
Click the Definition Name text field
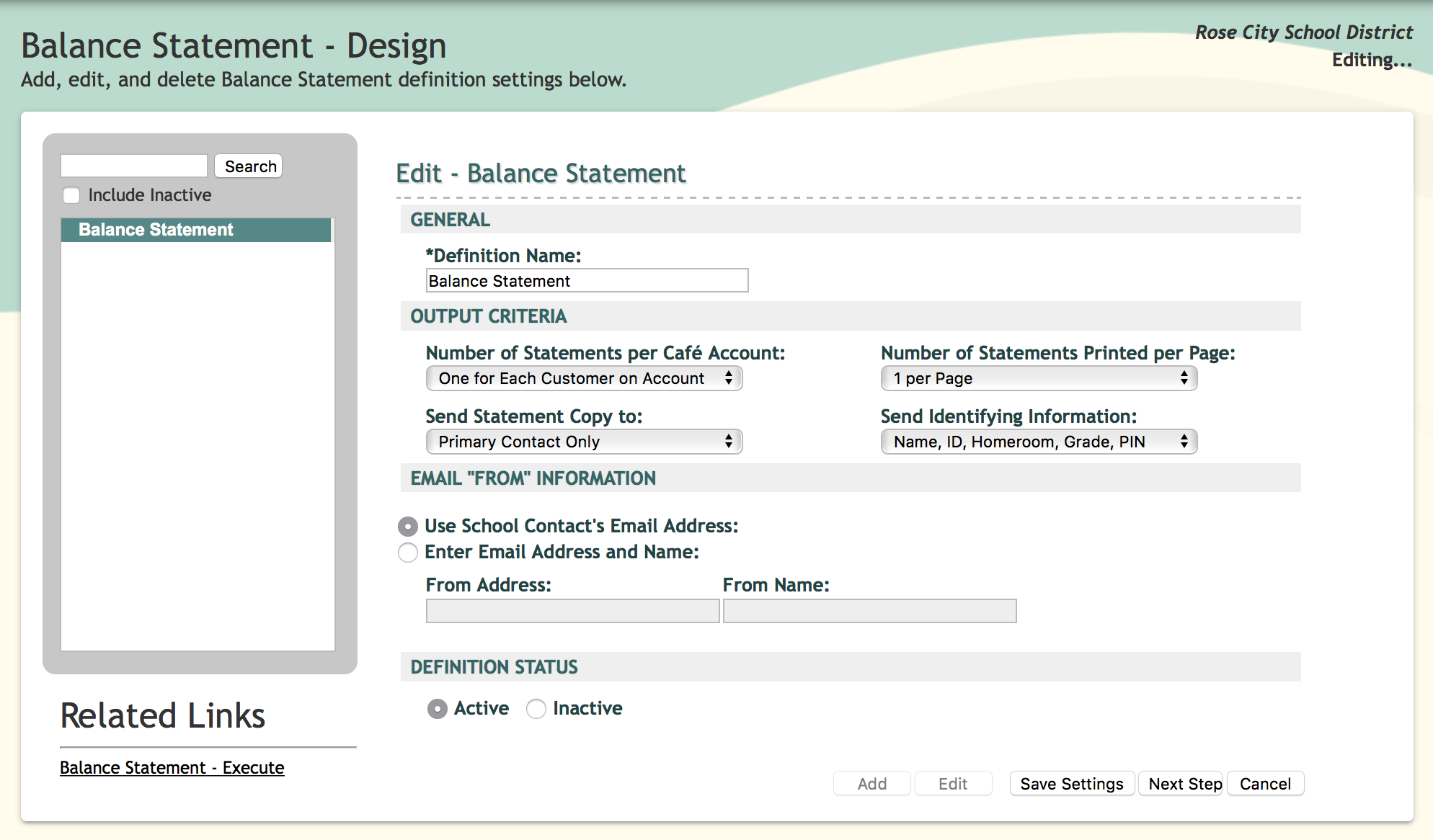[587, 281]
